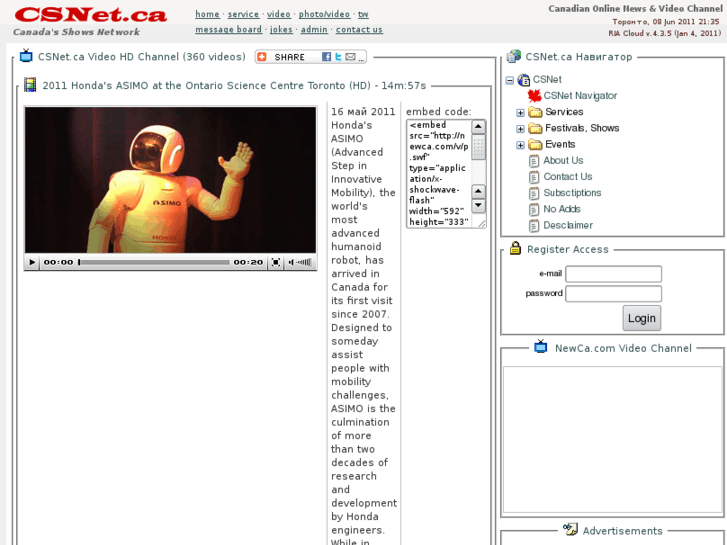Click the Register Access padlock icon

coord(515,248)
